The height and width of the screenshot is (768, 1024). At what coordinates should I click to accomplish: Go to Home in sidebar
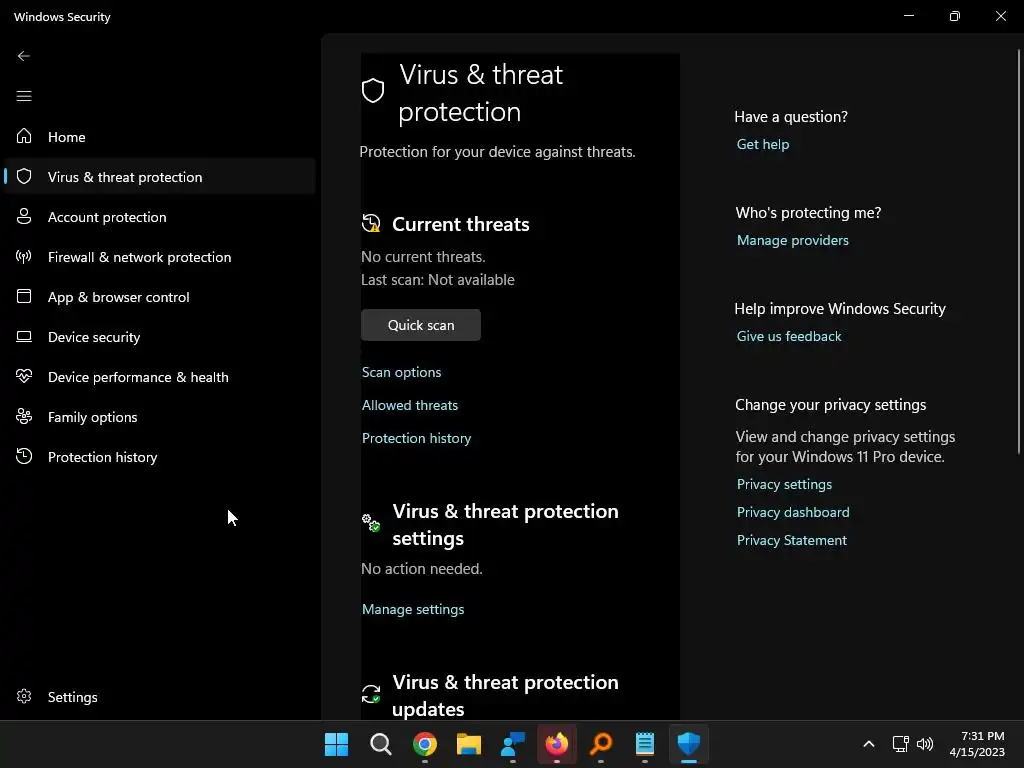pyautogui.click(x=159, y=136)
